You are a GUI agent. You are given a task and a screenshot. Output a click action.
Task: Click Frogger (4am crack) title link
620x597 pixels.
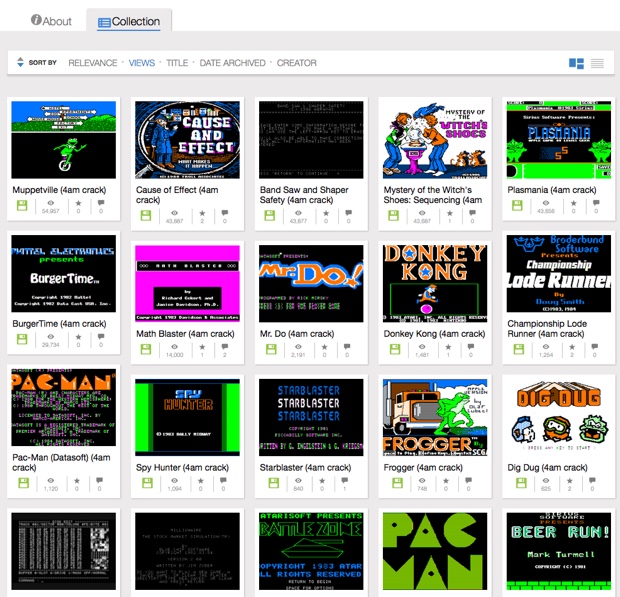pyautogui.click(x=423, y=468)
